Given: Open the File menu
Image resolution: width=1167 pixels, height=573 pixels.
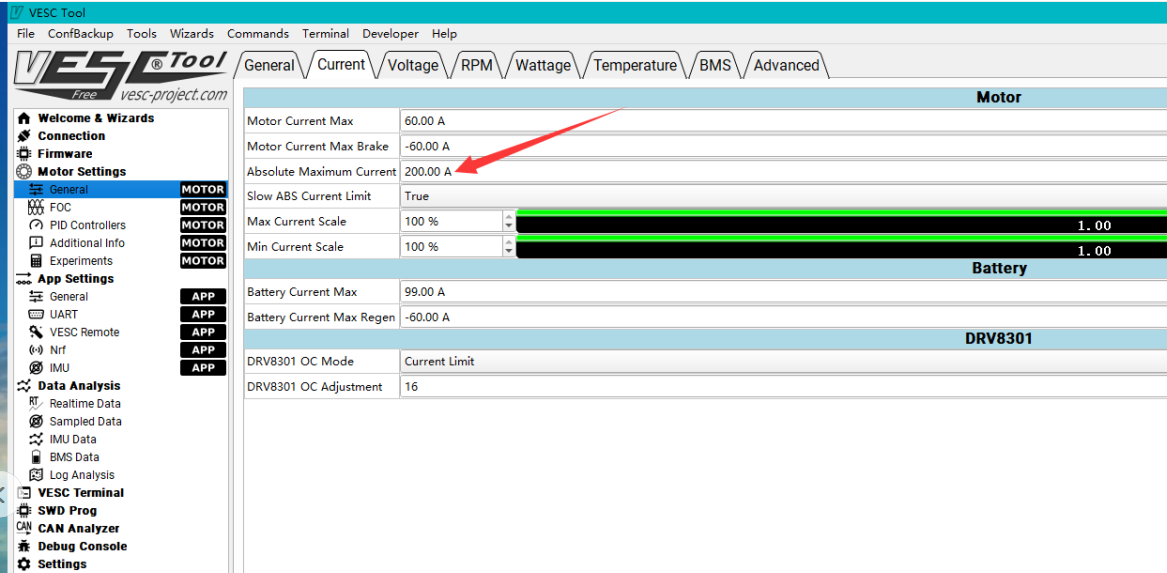Looking at the screenshot, I should (x=25, y=34).
